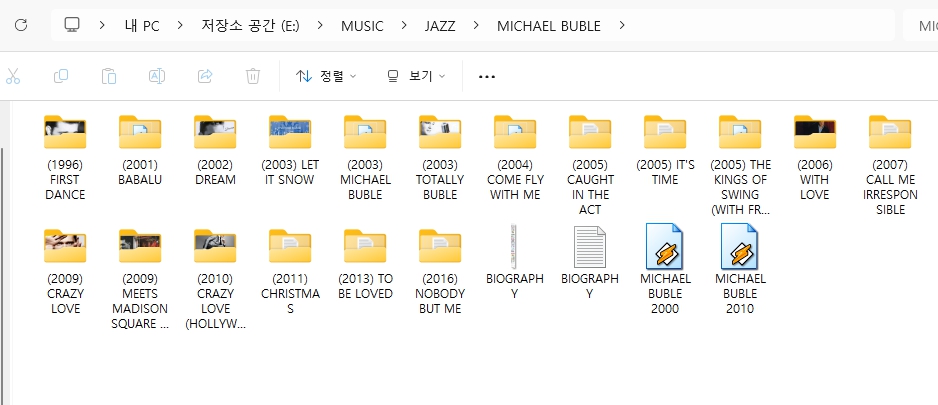Select the (2005) THE KINGS OF SWING folder
This screenshot has height=405, width=938.
pos(740,166)
